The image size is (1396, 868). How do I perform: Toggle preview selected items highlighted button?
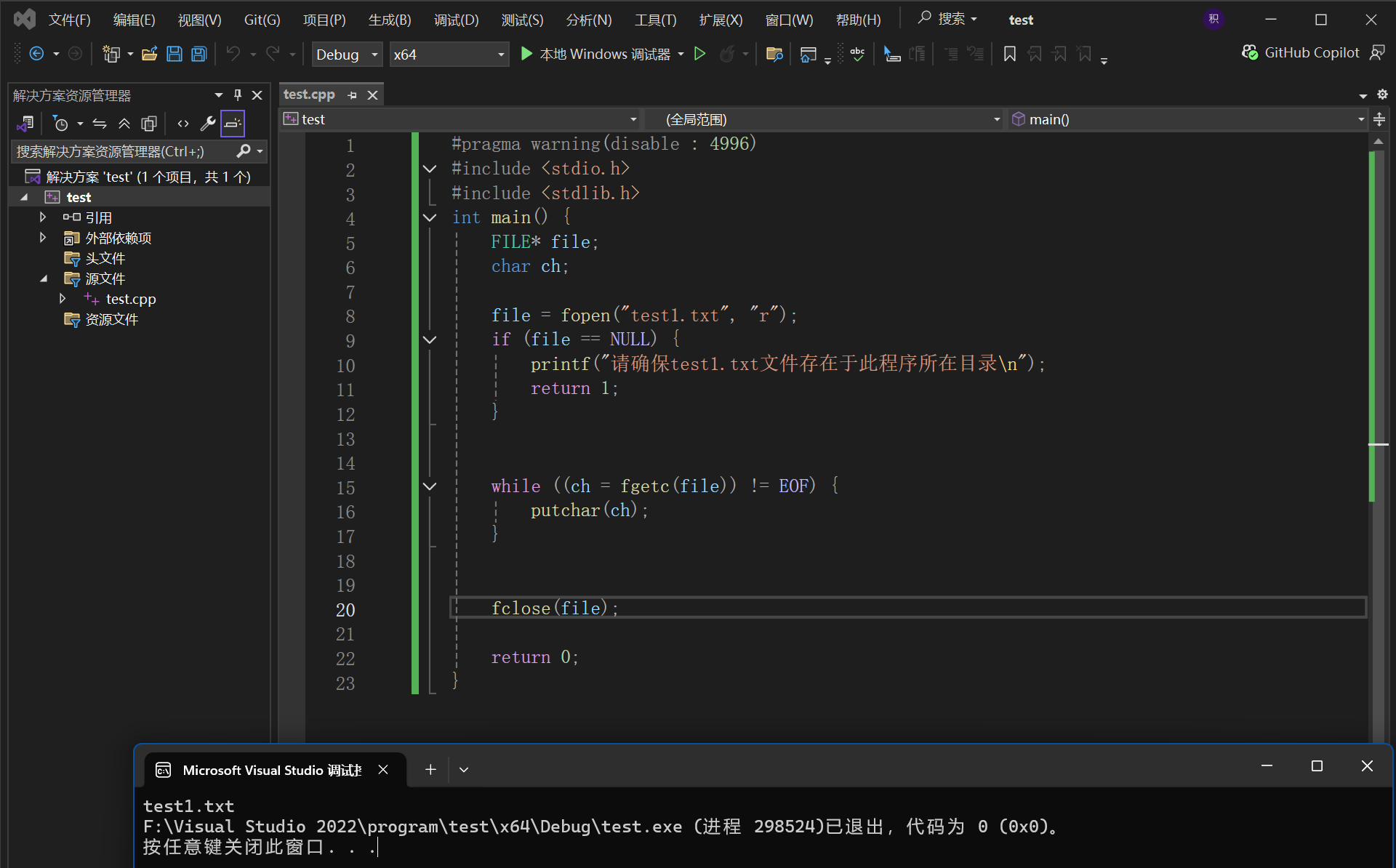tap(233, 124)
